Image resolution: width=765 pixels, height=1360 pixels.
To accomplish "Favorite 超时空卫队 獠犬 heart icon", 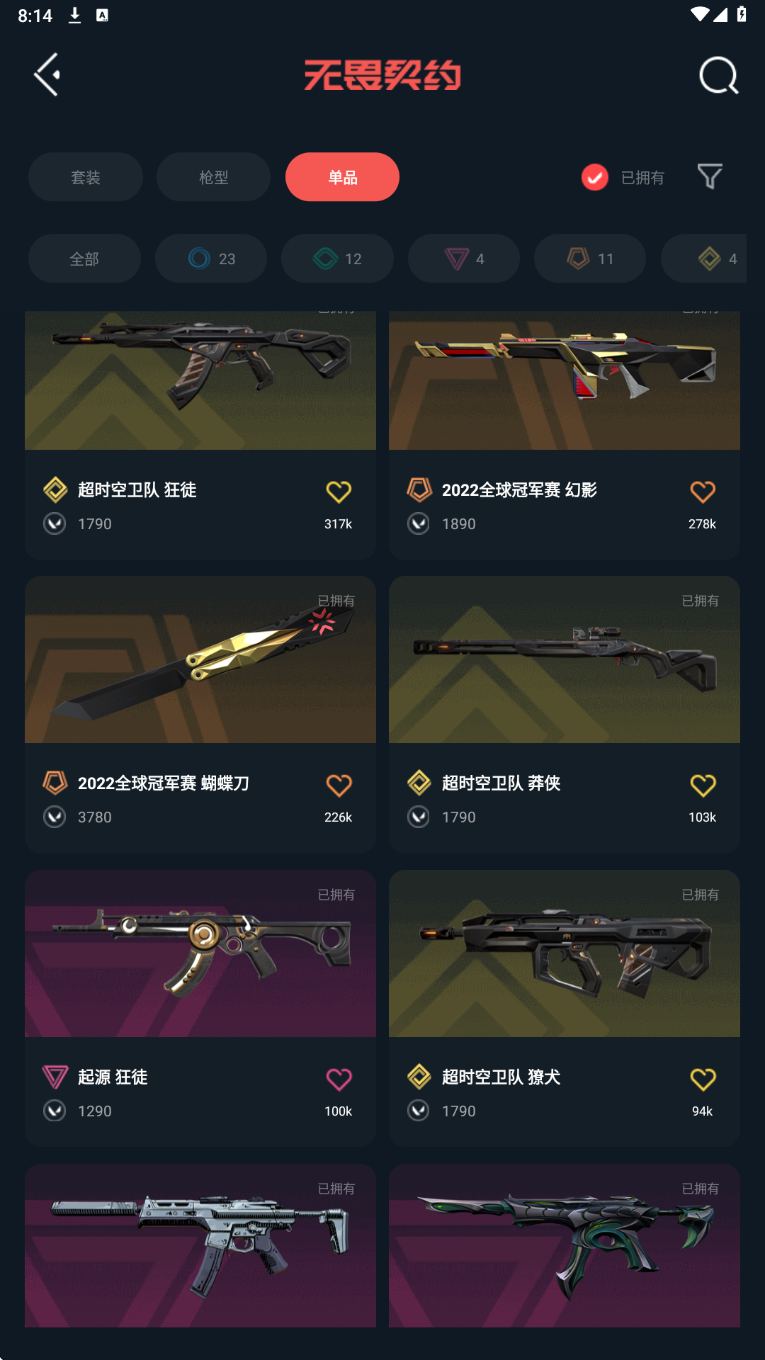I will click(703, 1079).
